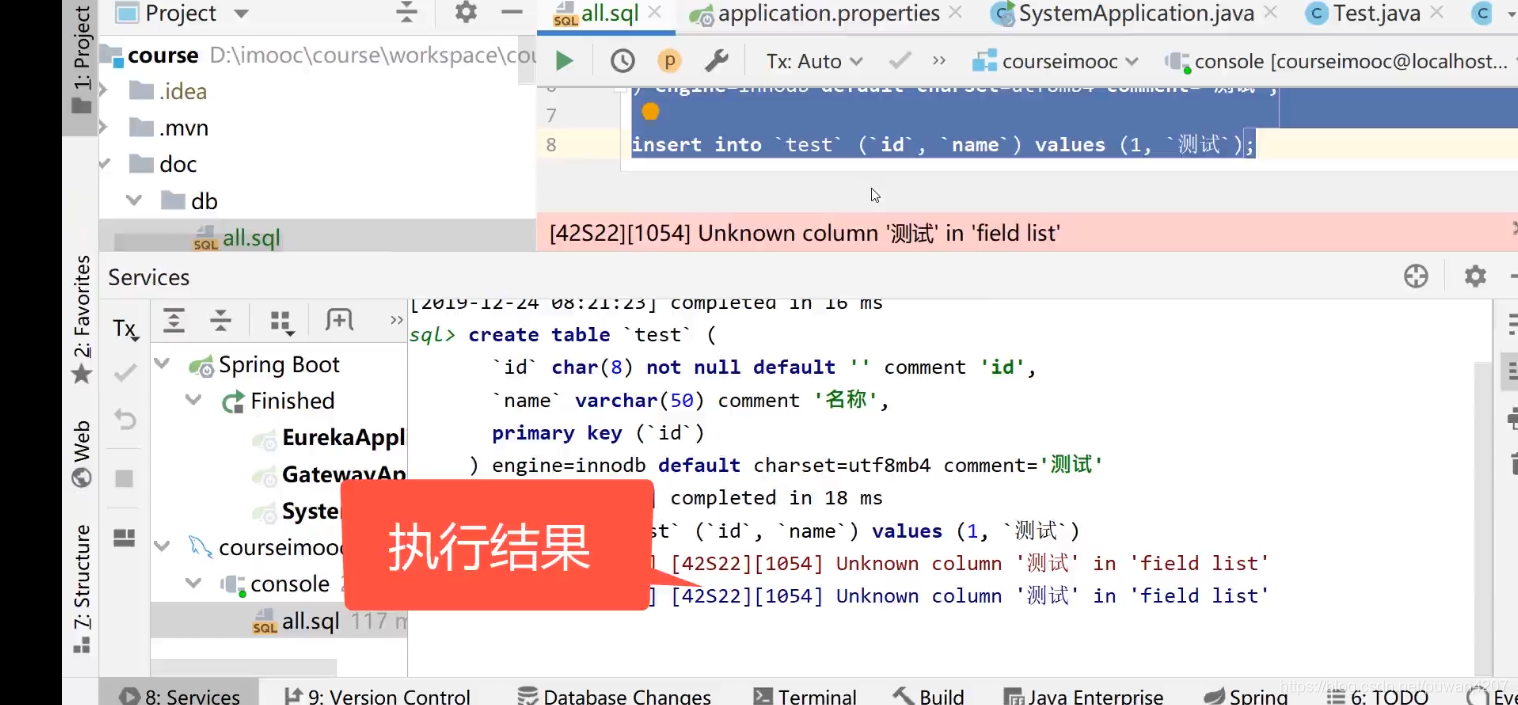This screenshot has height=705, width=1518.
Task: Open console settings wrench icon
Action: [x=716, y=61]
